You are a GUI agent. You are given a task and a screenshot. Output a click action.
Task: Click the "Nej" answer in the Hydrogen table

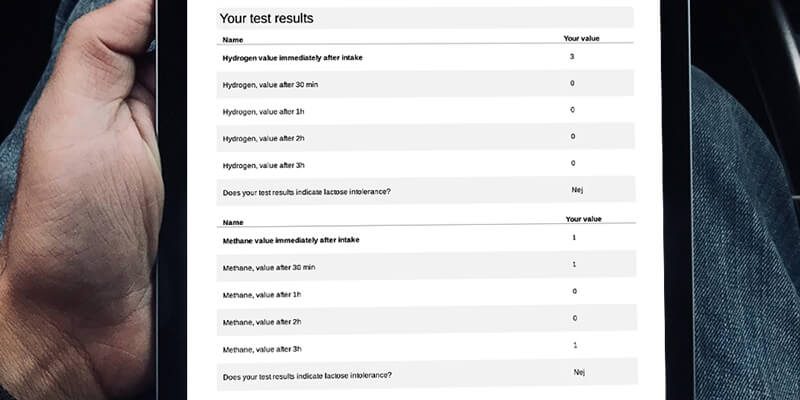pos(577,189)
